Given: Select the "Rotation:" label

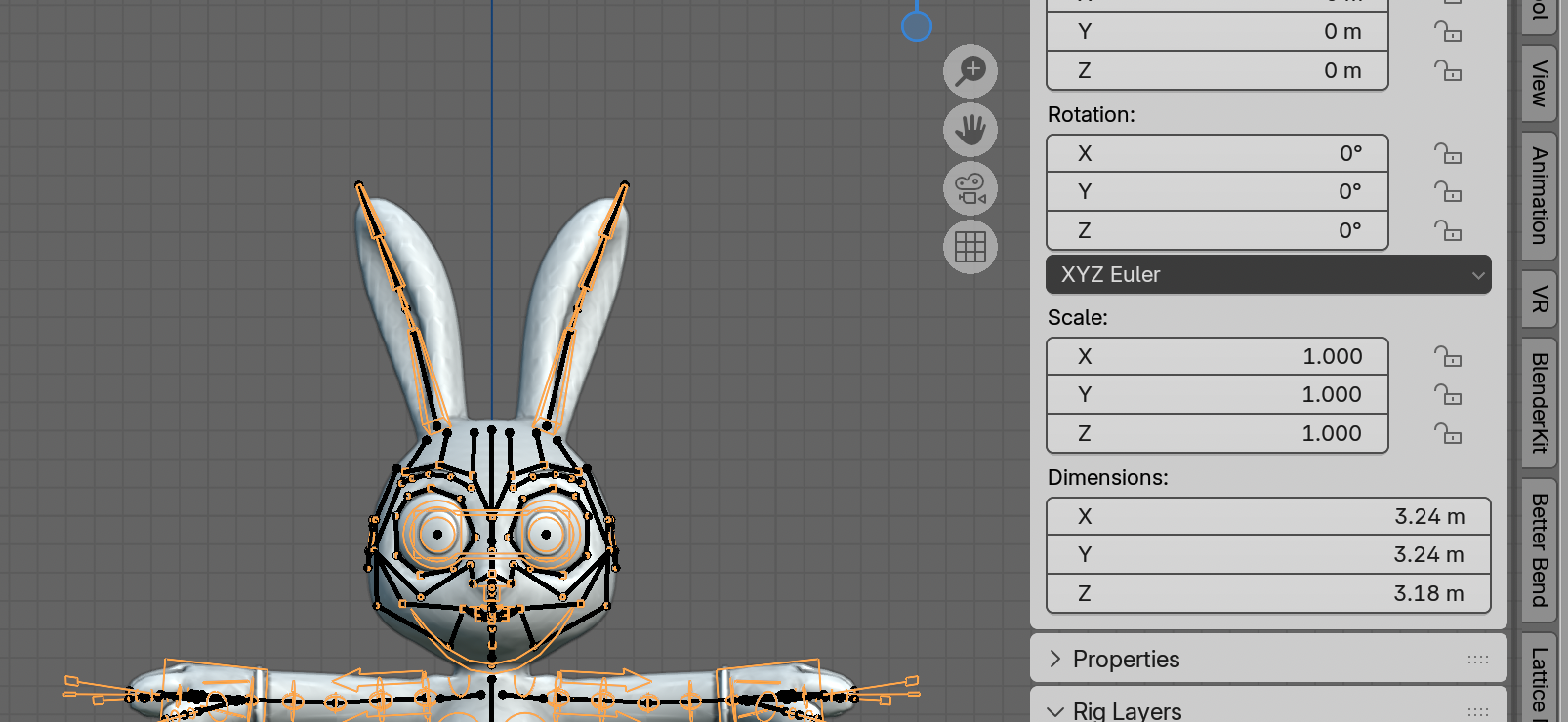Looking at the screenshot, I should [x=1092, y=115].
